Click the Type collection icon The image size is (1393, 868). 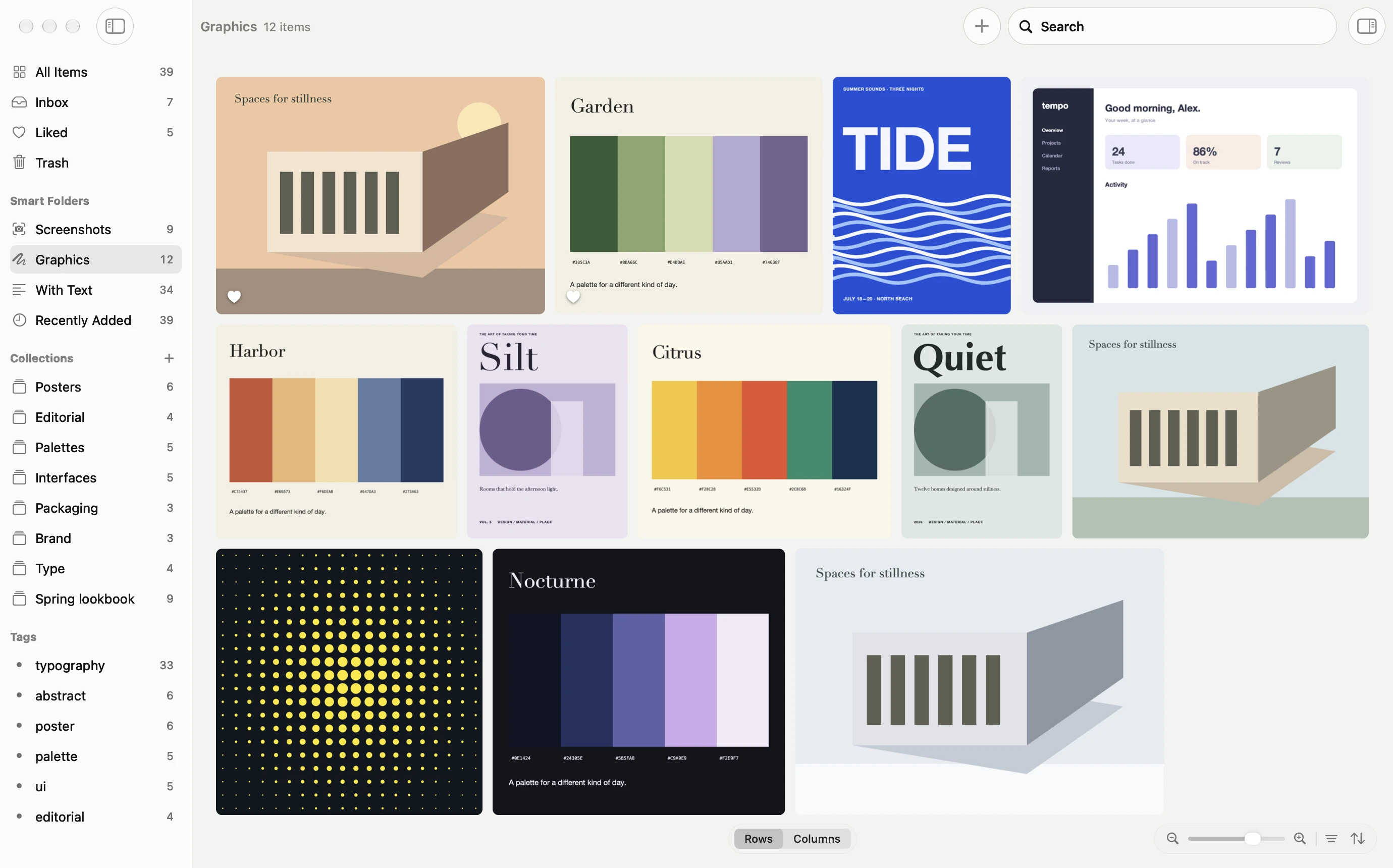pos(20,568)
